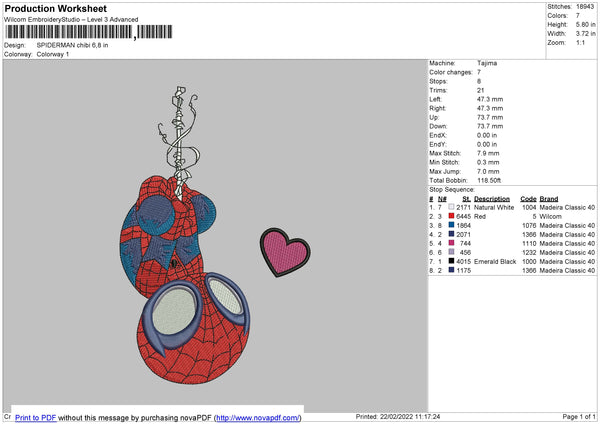600x424 pixels.
Task: Select the Stops value 8
Action: (x=479, y=82)
